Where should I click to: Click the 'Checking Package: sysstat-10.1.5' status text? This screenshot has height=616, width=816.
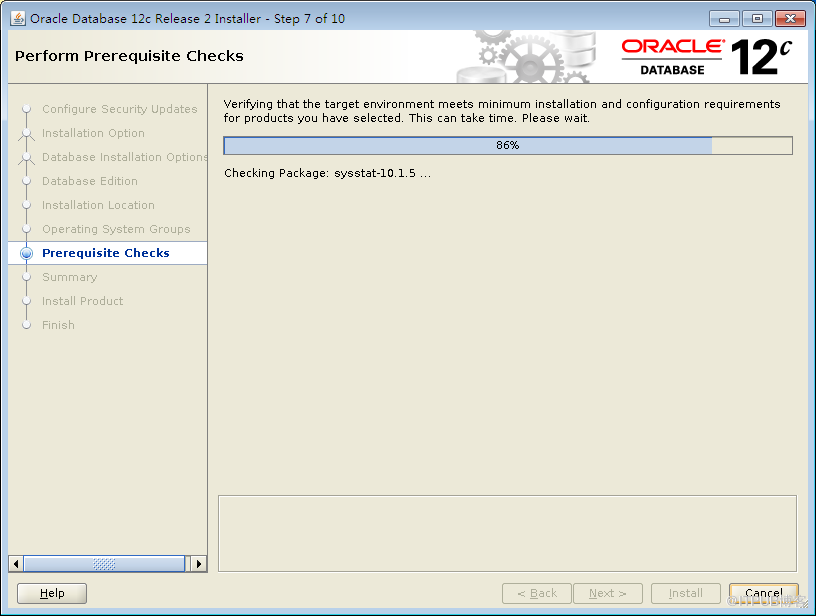327,173
